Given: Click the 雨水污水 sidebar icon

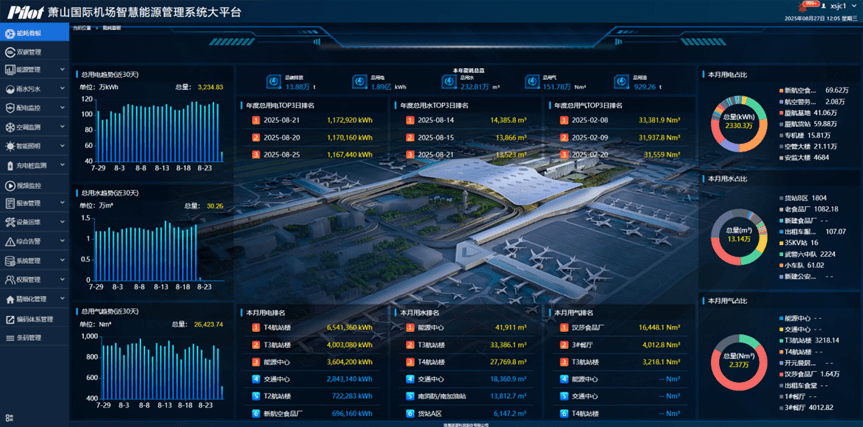Looking at the screenshot, I should pos(9,89).
